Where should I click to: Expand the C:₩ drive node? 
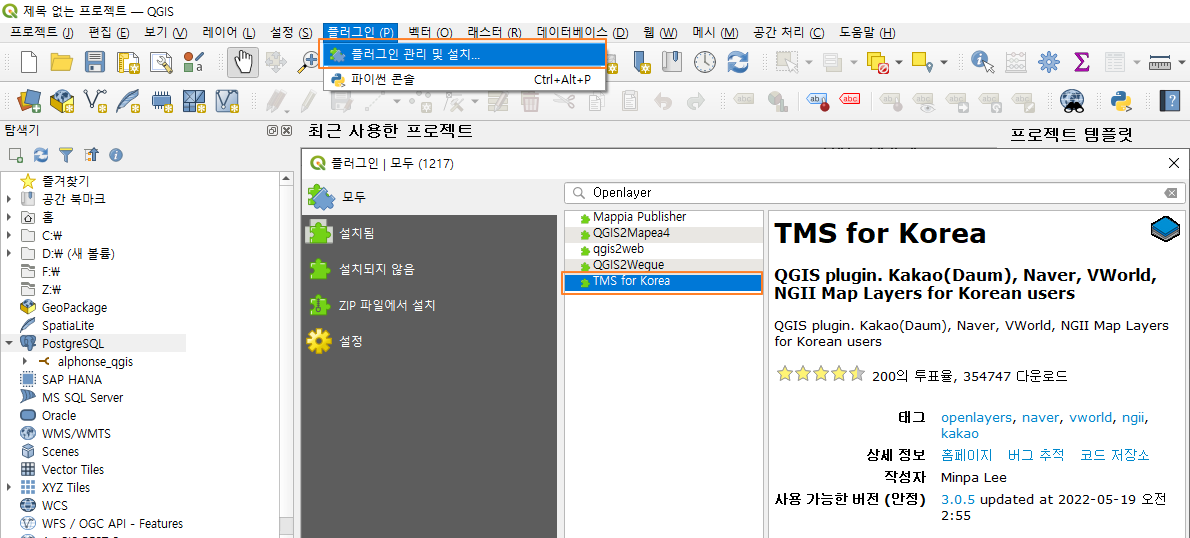click(8, 235)
